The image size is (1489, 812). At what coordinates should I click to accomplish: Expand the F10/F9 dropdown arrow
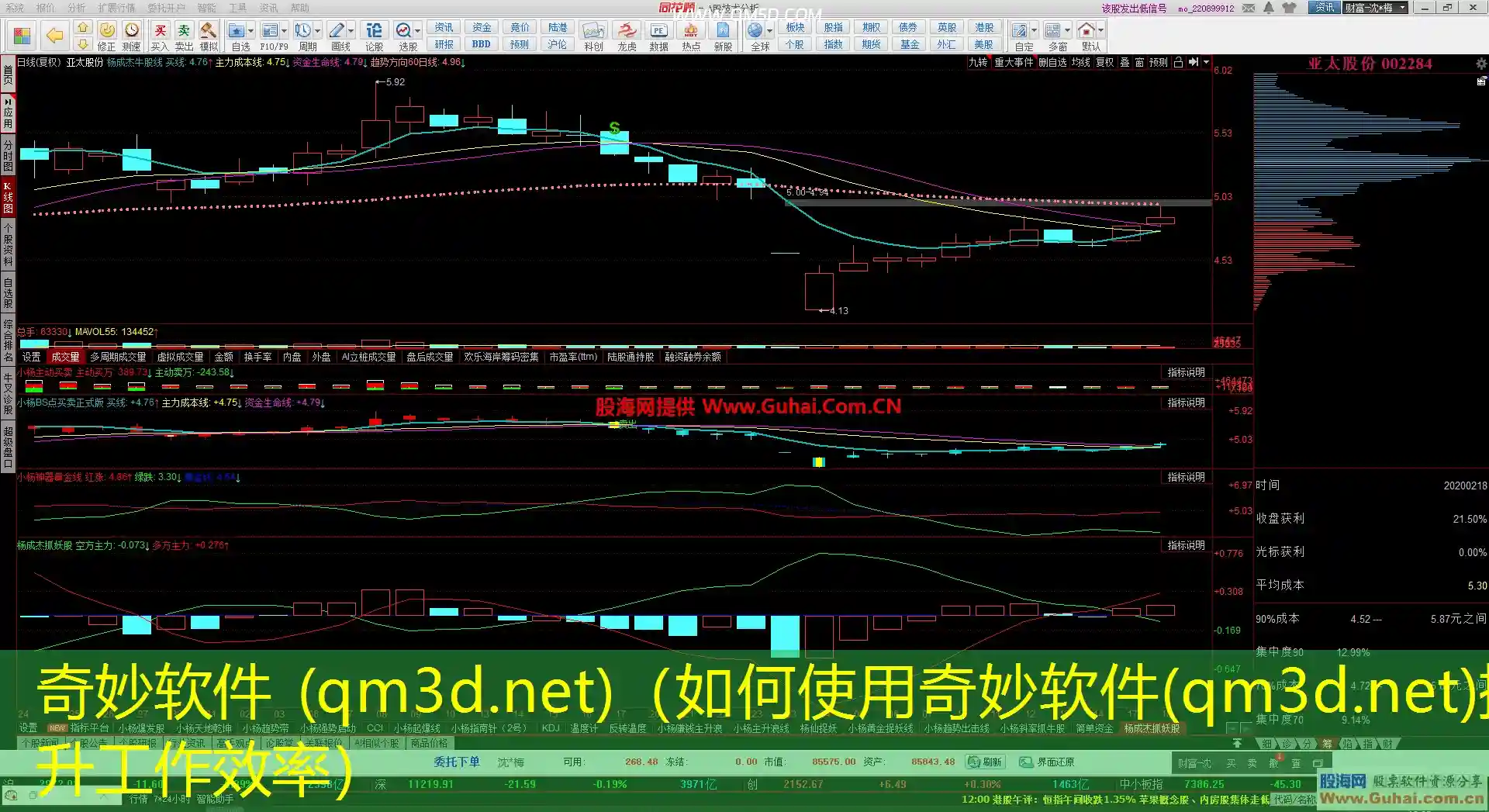(284, 31)
